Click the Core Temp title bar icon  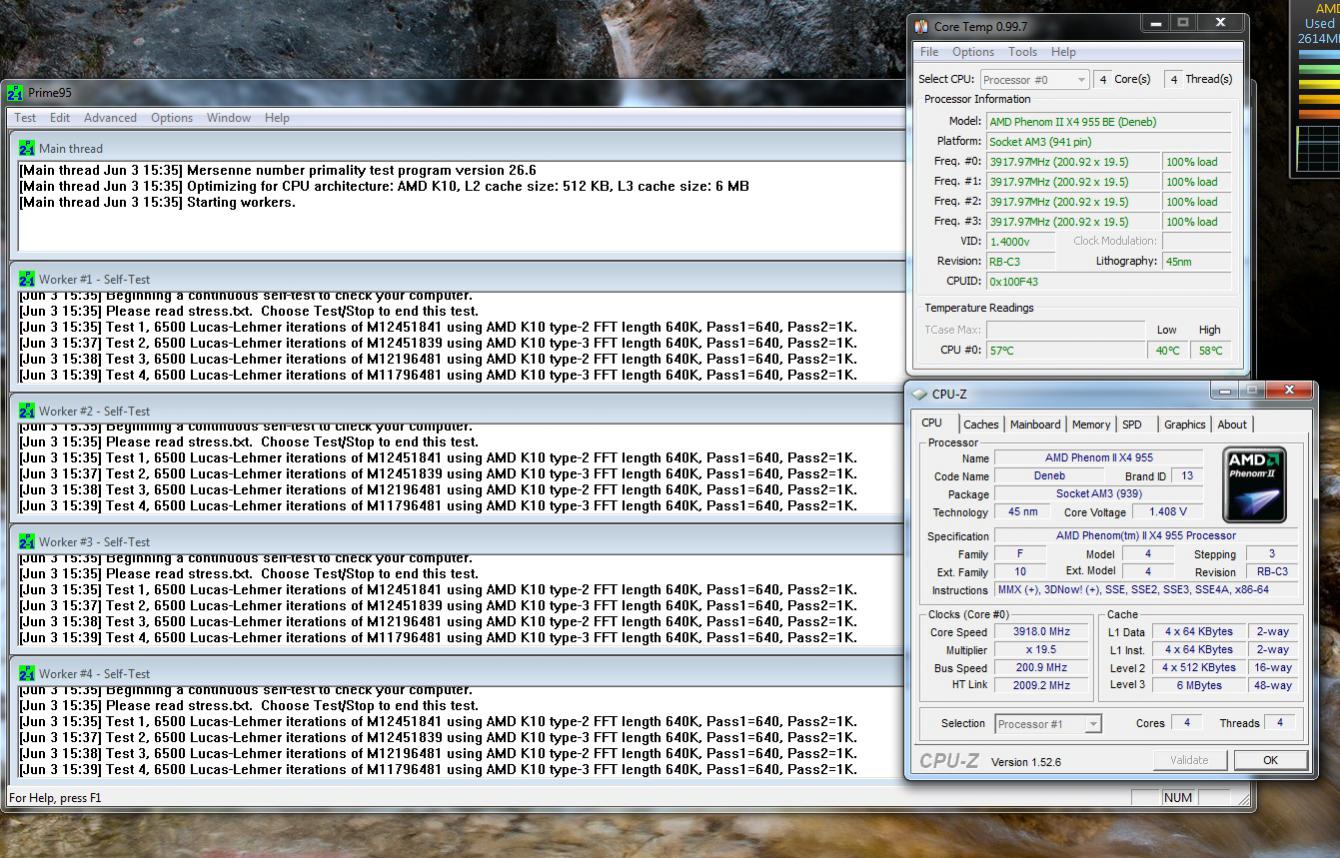click(921, 26)
